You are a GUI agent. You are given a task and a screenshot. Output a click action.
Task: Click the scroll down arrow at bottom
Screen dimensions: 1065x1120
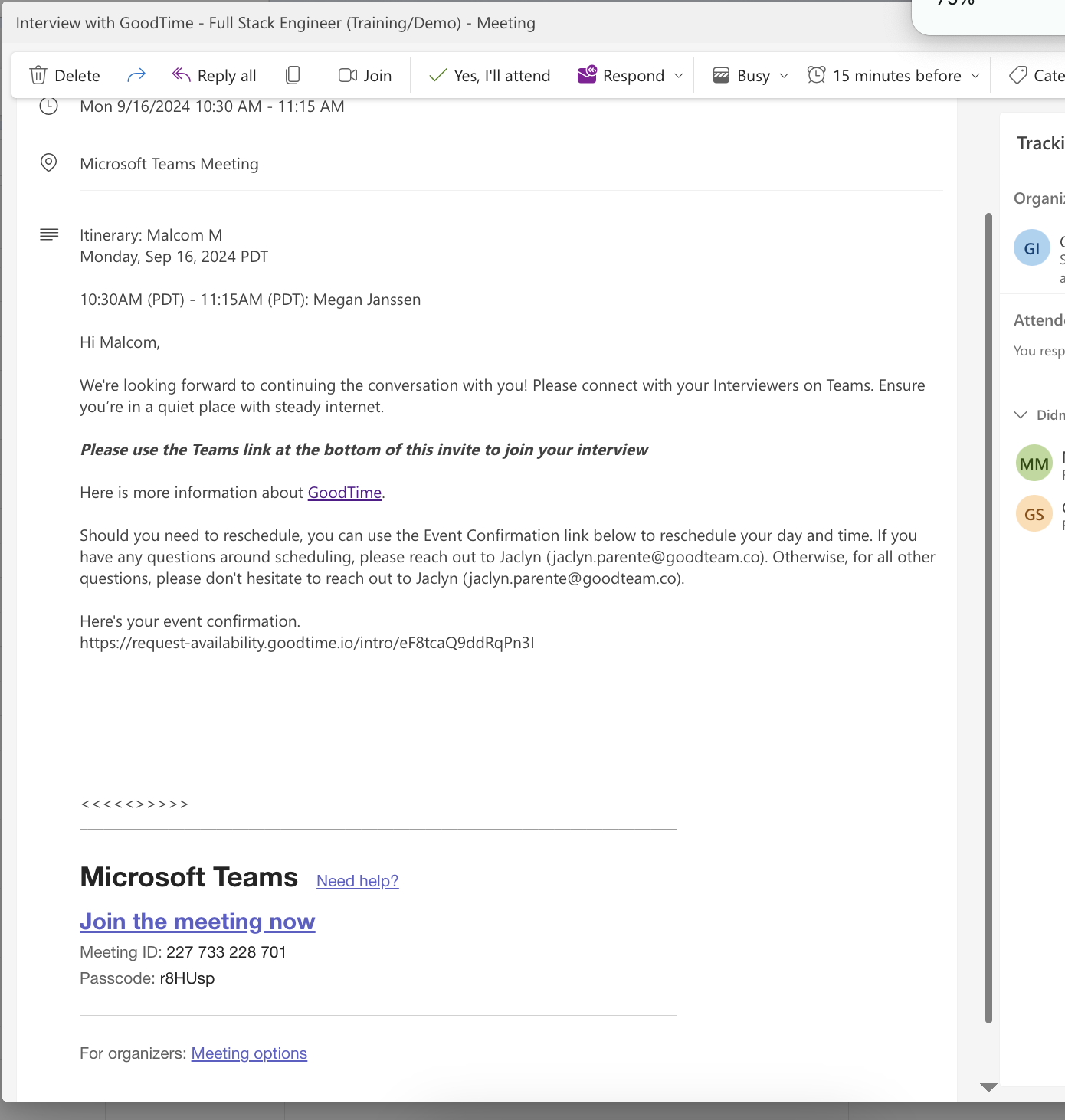[x=988, y=1087]
